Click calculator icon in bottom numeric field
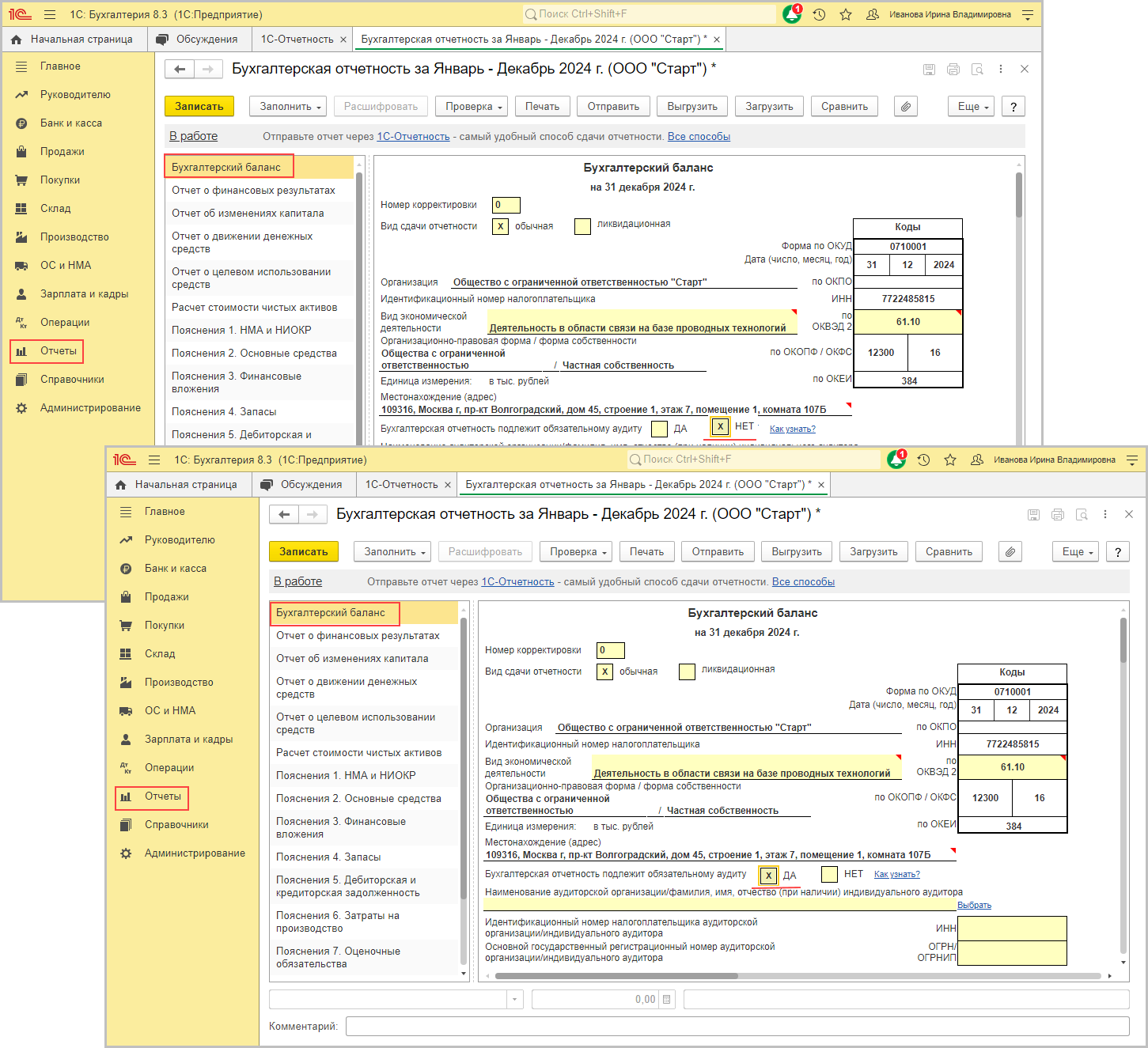 click(x=666, y=999)
